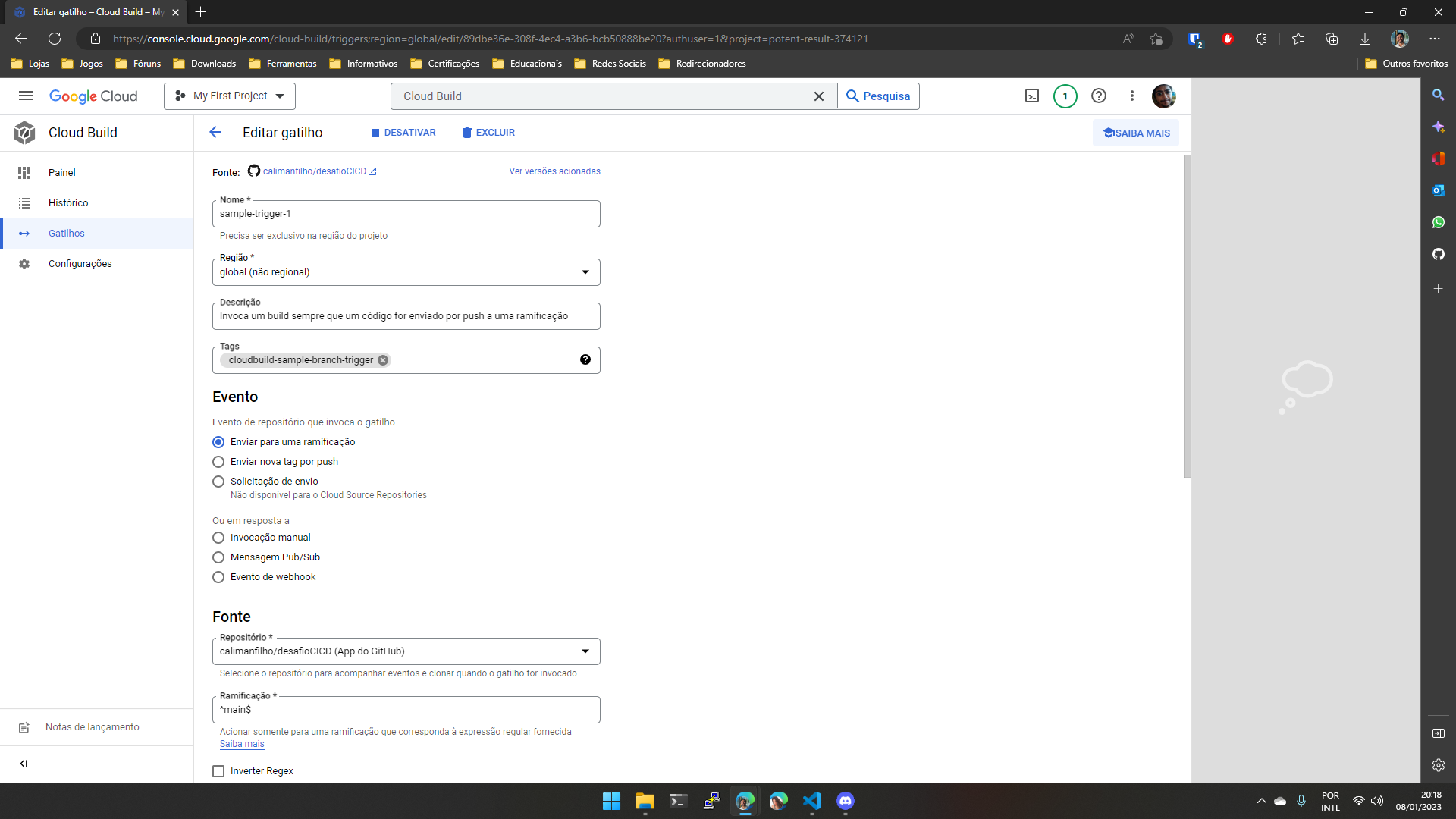This screenshot has width=1456, height=819.
Task: Expand the Região dropdown
Action: (x=584, y=272)
